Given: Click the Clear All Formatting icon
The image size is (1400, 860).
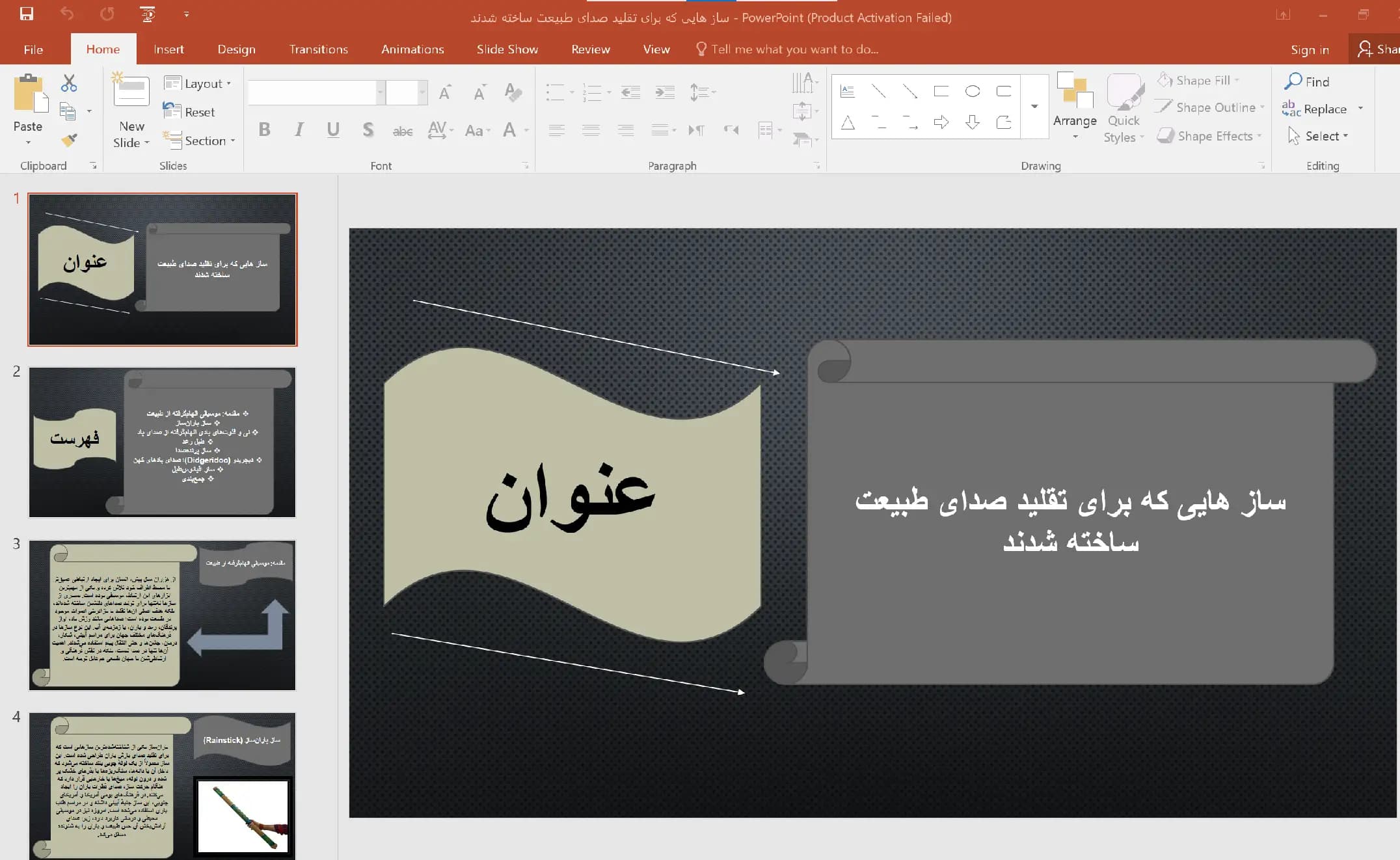Looking at the screenshot, I should coord(513,92).
